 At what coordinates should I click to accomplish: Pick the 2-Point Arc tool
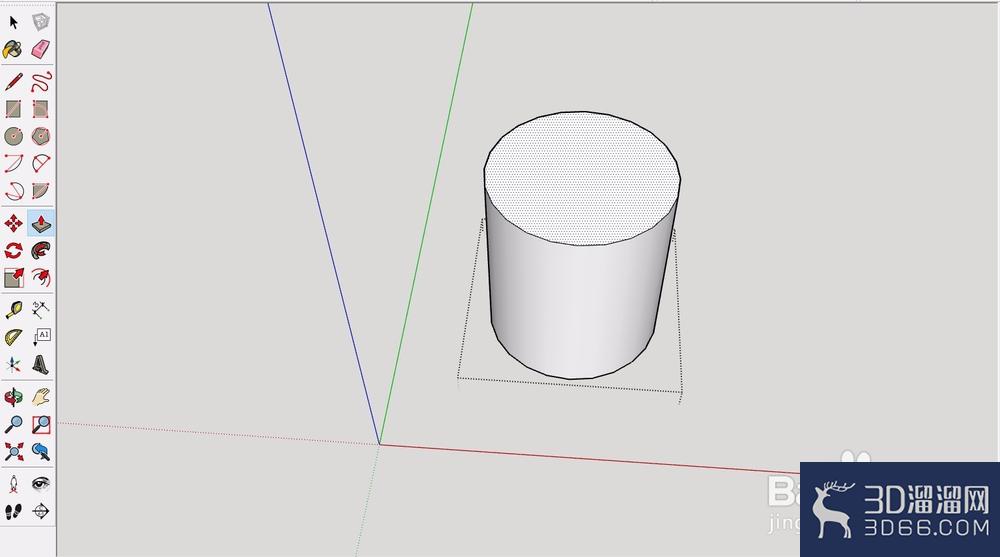[41, 163]
